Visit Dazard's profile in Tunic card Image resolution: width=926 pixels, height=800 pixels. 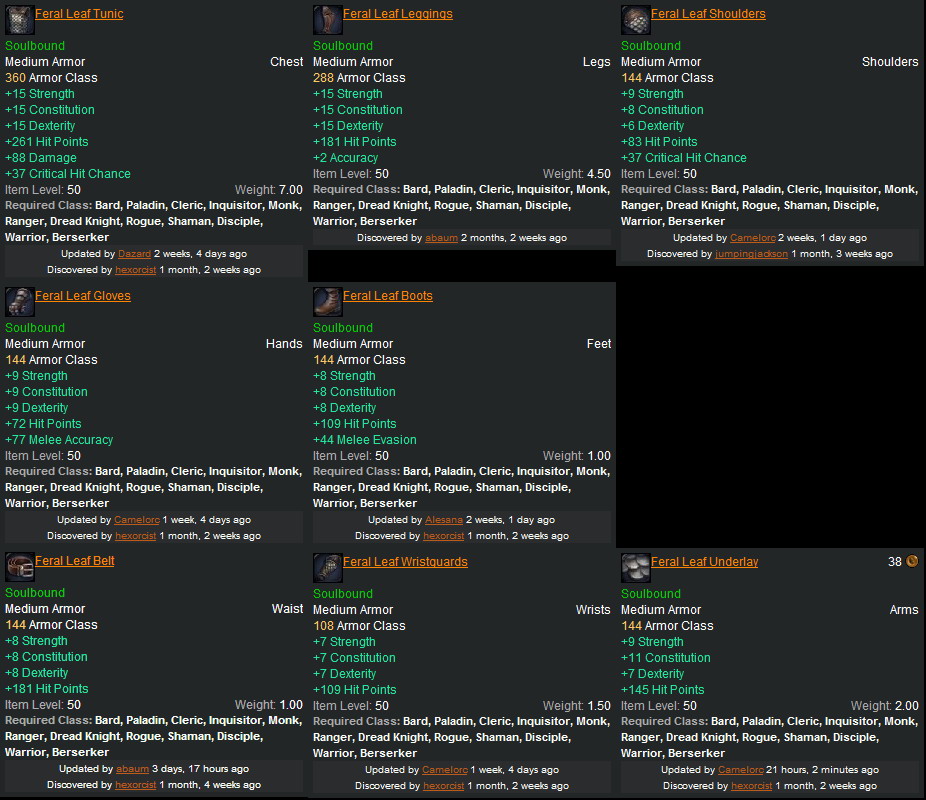tap(134, 254)
